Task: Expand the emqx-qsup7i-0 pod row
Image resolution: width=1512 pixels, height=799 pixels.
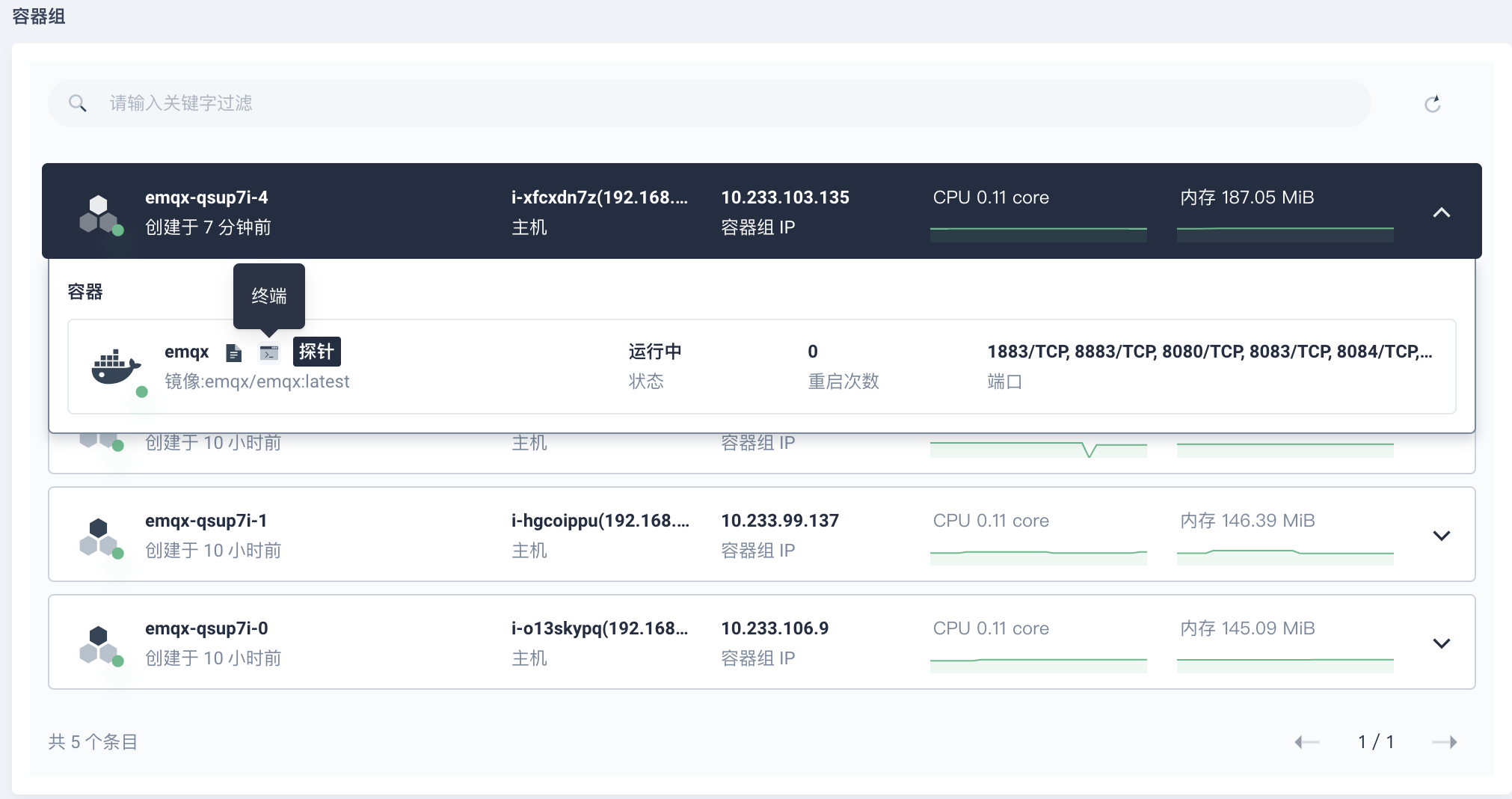Action: 1442,643
